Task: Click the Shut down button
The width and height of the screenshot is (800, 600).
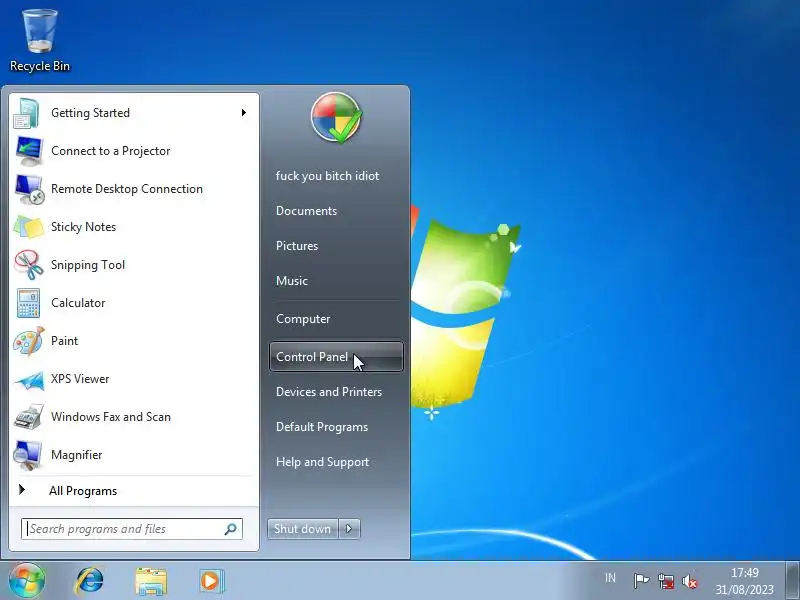Action: point(303,529)
